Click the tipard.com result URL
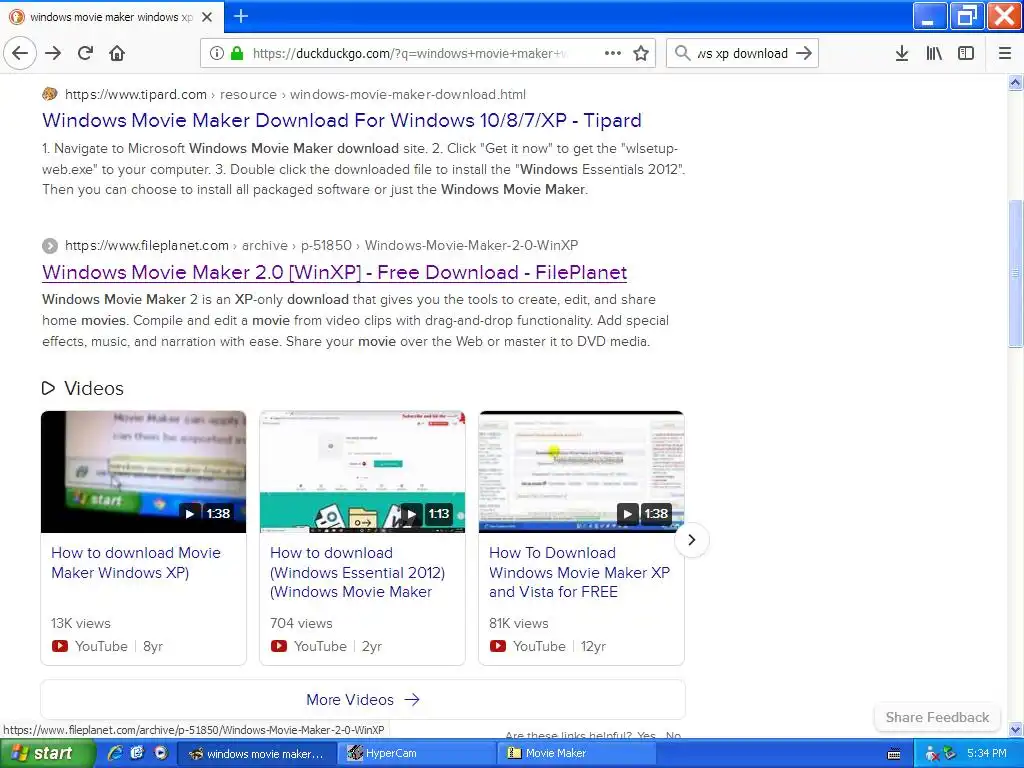This screenshot has height=768, width=1024. [295, 94]
